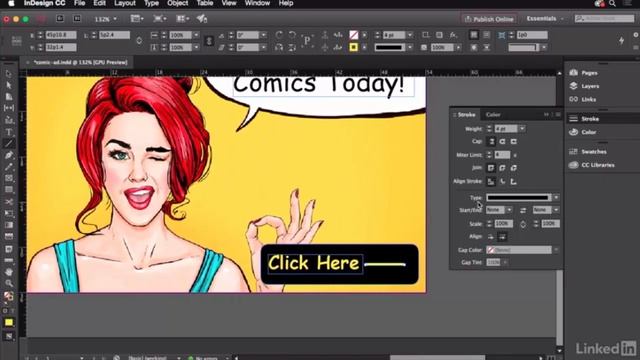Open the End arrowhead dropdown

point(556,210)
